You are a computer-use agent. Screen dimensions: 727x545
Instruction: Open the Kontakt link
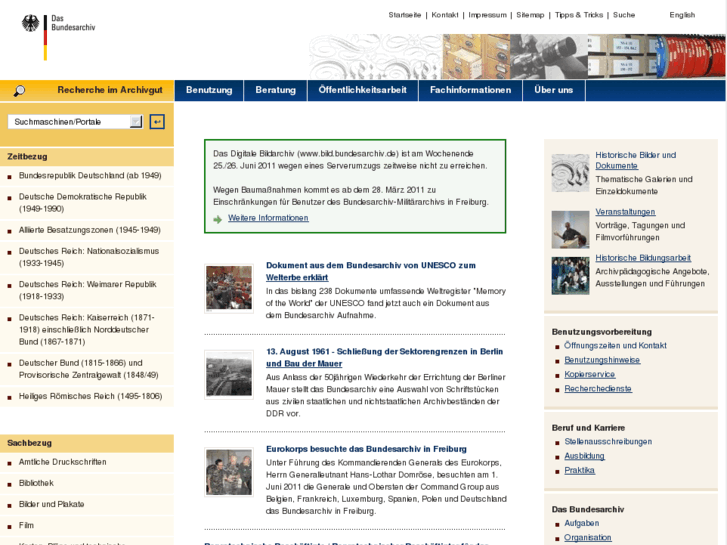pyautogui.click(x=445, y=15)
